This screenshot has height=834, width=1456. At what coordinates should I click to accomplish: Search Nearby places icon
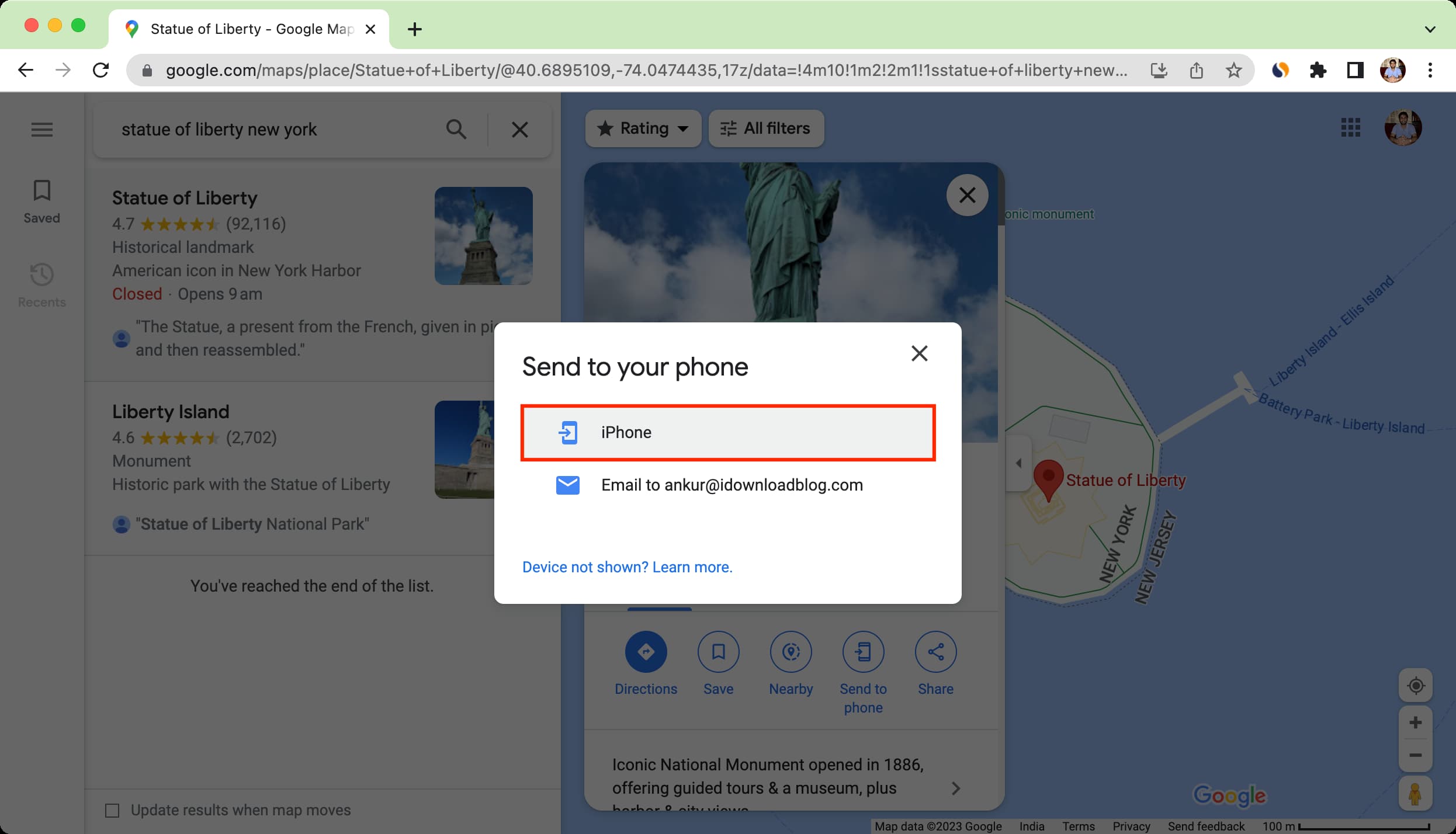click(791, 652)
